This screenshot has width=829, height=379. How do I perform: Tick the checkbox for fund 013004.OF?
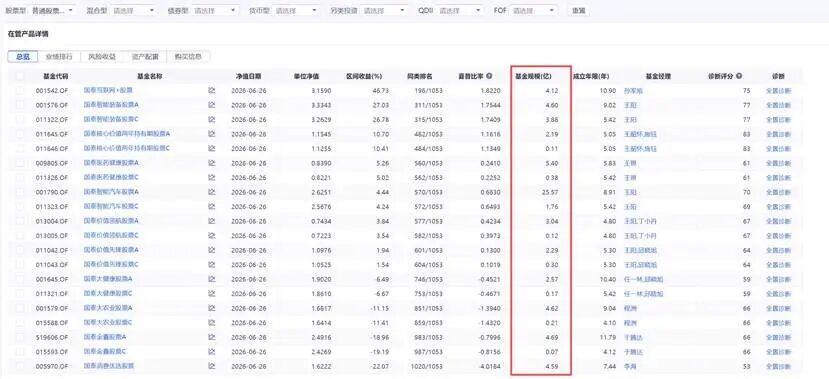(x=20, y=221)
